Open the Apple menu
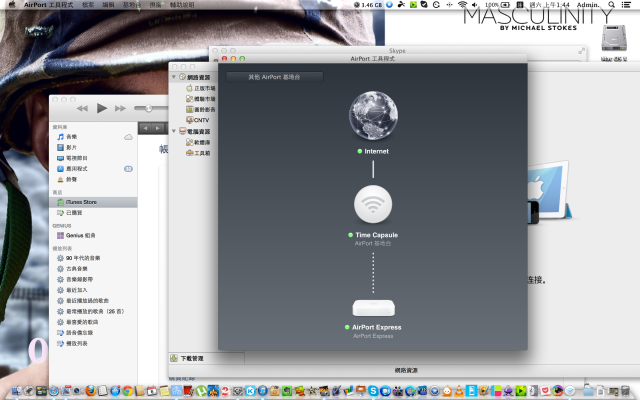Image resolution: width=640 pixels, height=400 pixels. pos(12,5)
